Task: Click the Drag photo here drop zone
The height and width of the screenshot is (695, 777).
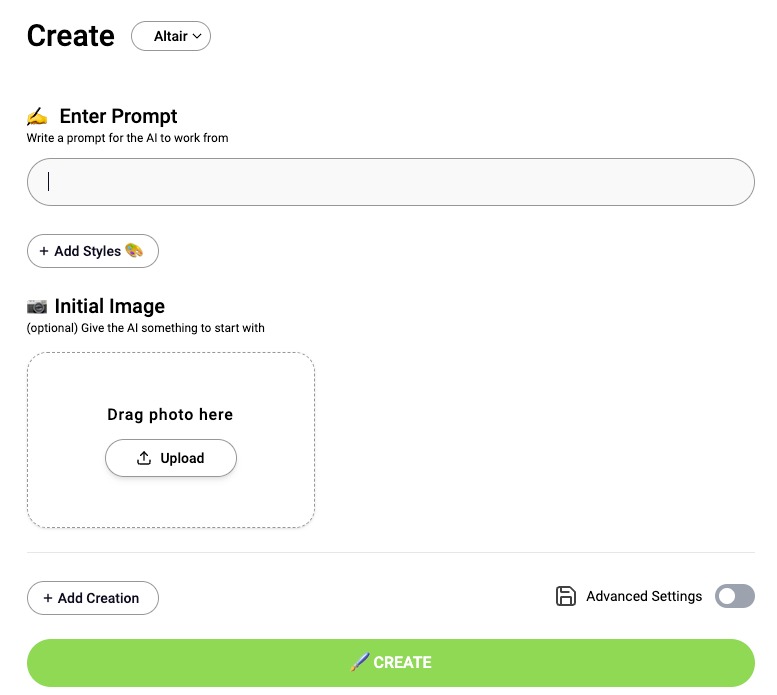Action: [171, 440]
